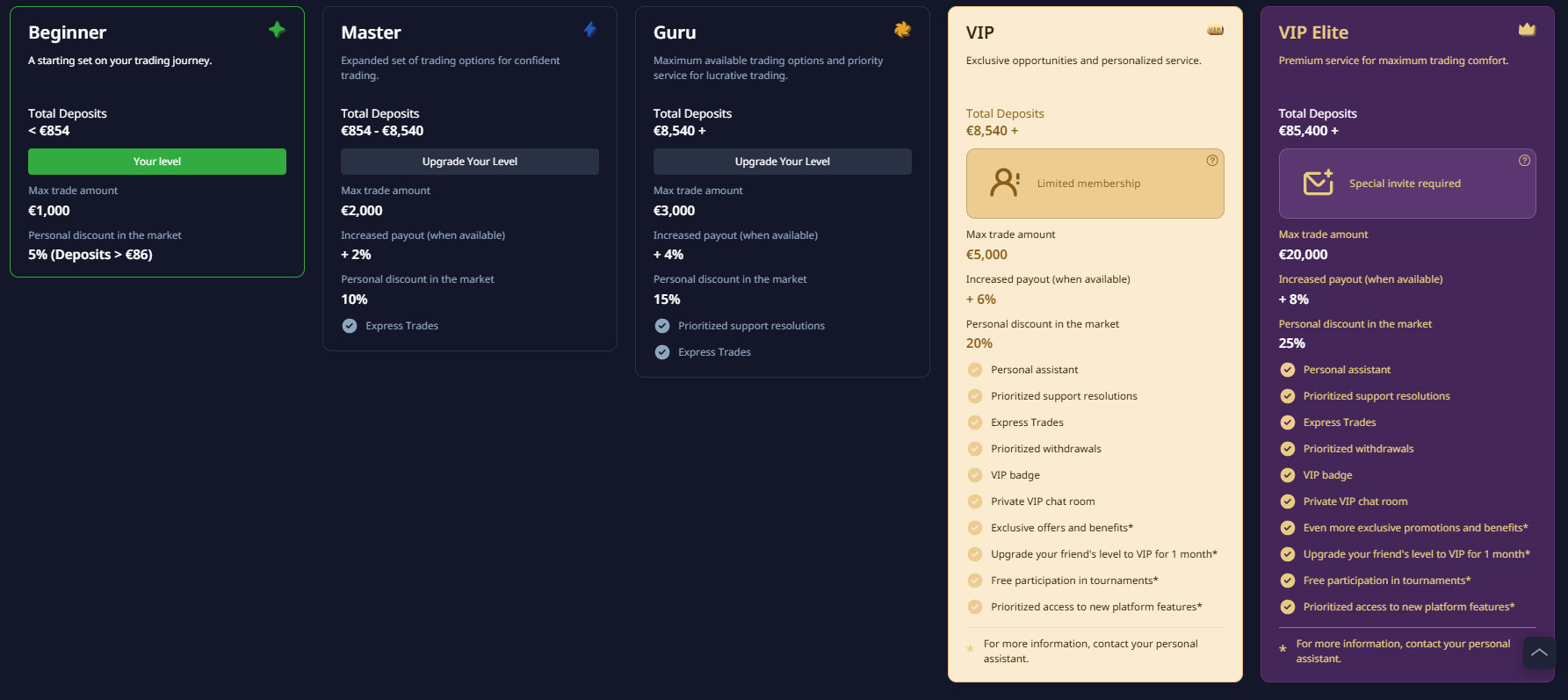Click check icon beside VIP Elite Prioritized withdrawals
The width and height of the screenshot is (1568, 700).
tap(1288, 449)
